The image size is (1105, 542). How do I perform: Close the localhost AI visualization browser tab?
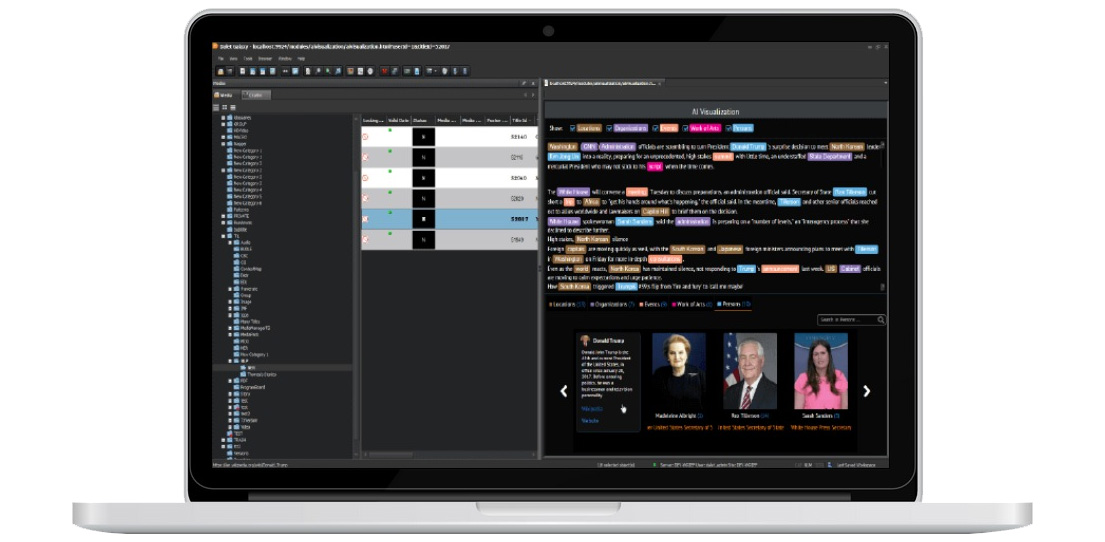660,84
